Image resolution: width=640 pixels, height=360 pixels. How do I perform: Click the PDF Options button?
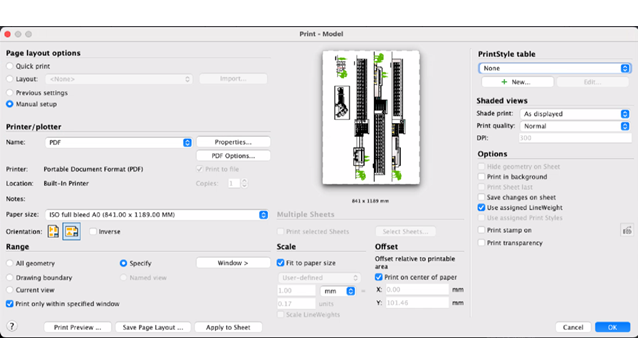click(233, 156)
